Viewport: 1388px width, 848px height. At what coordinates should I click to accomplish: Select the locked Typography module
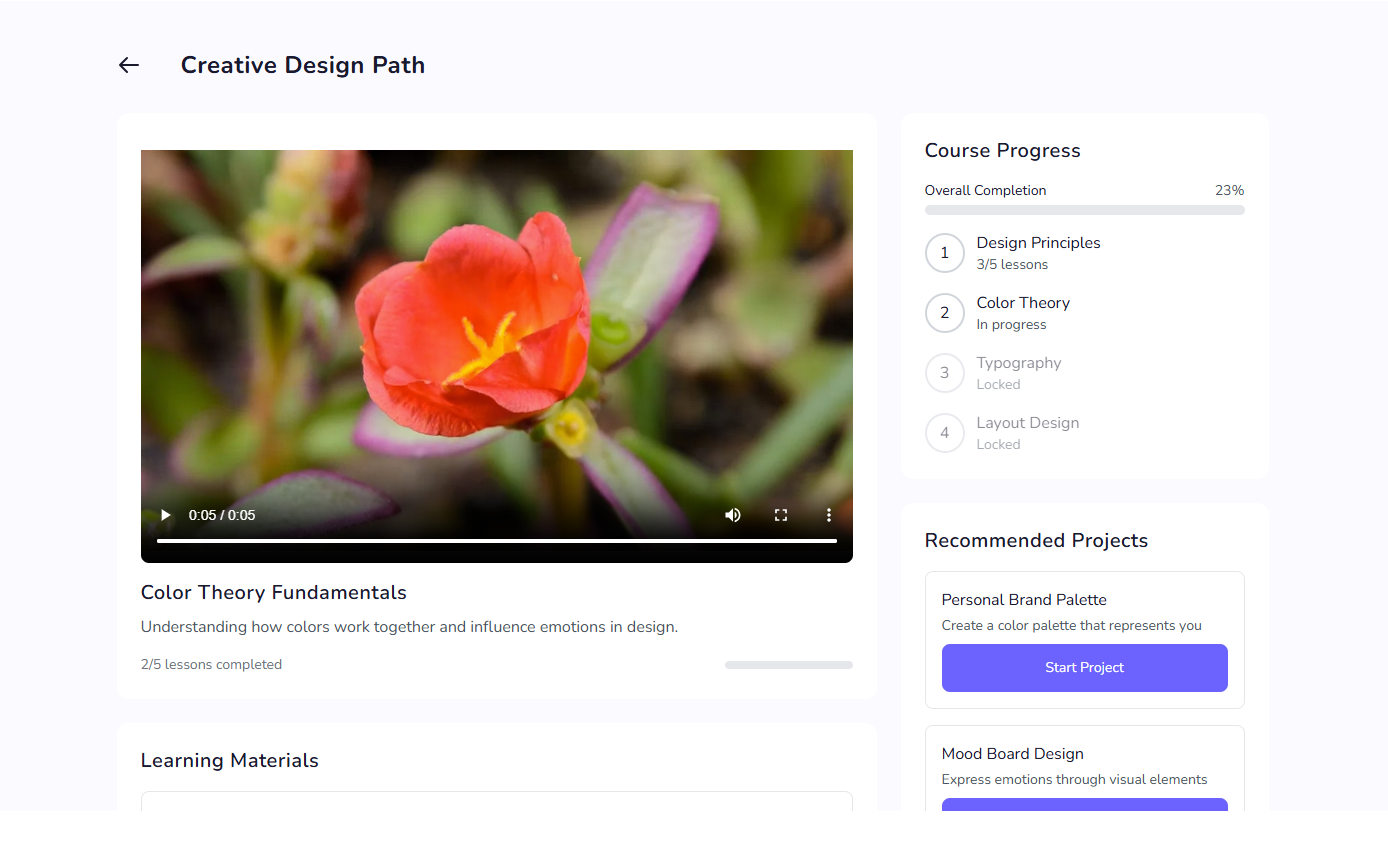click(1019, 363)
